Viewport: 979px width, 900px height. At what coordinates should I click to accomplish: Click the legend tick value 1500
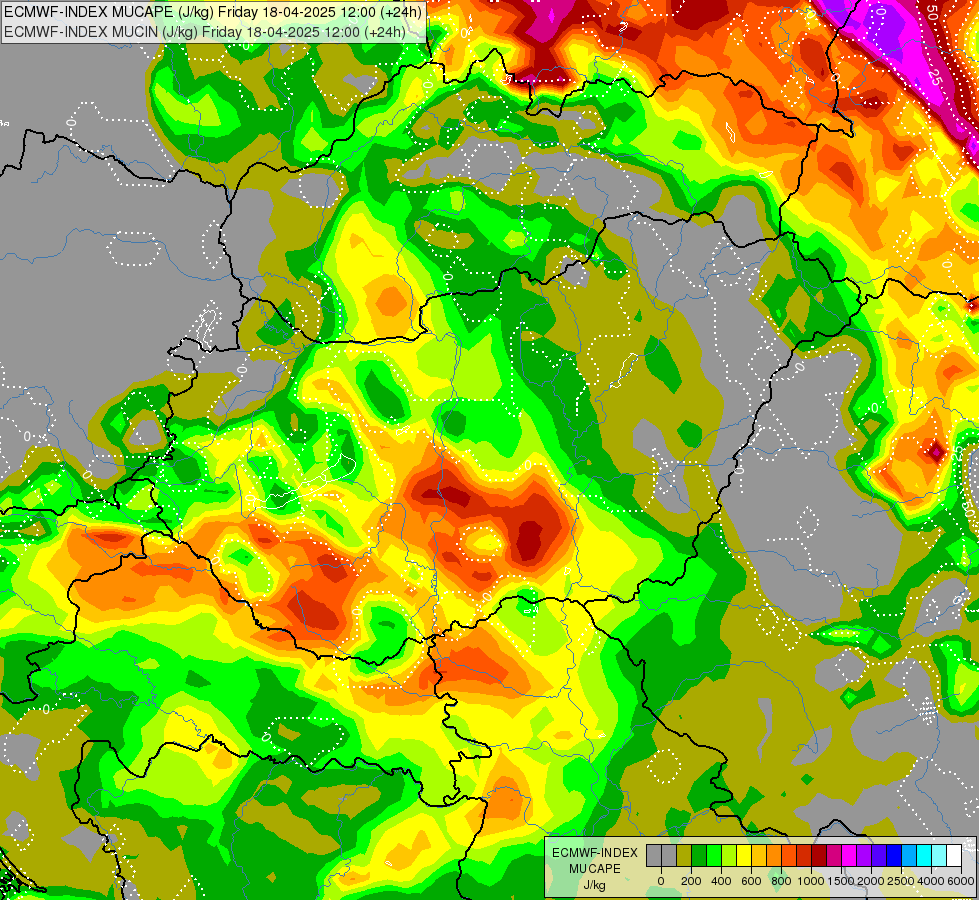(x=840, y=881)
